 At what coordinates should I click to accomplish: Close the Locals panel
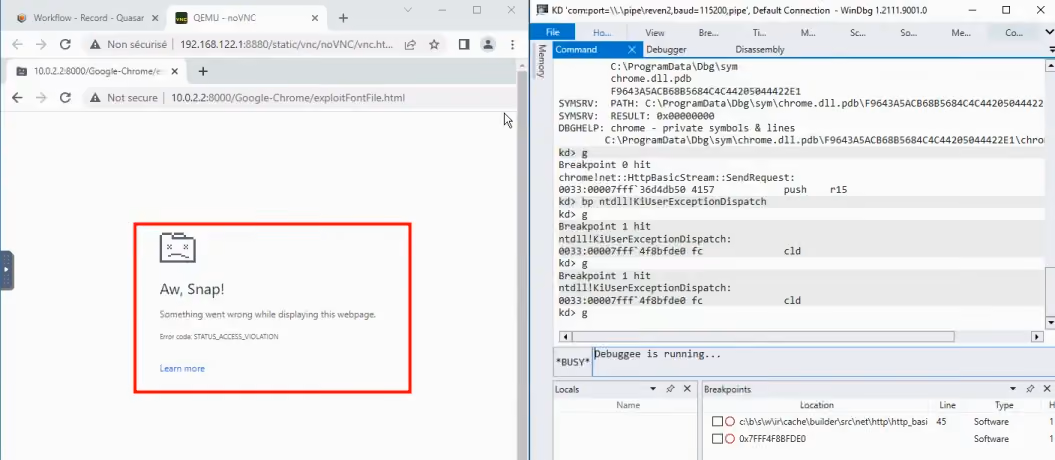(687, 389)
